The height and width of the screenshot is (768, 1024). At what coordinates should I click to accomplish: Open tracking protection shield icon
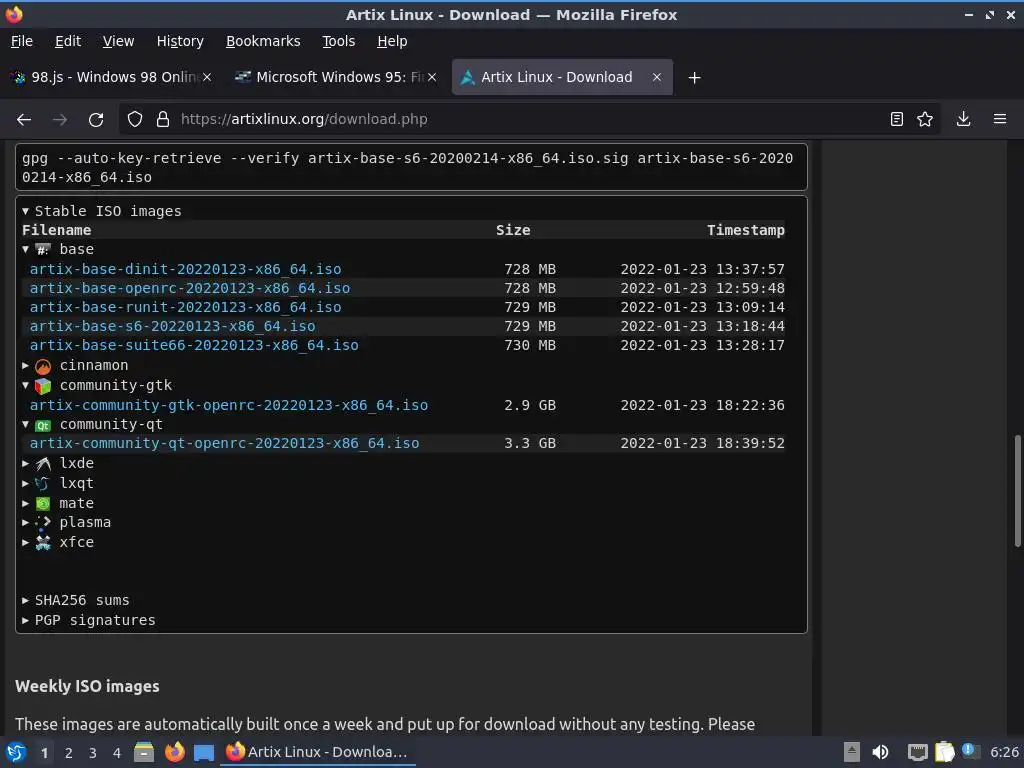point(135,120)
